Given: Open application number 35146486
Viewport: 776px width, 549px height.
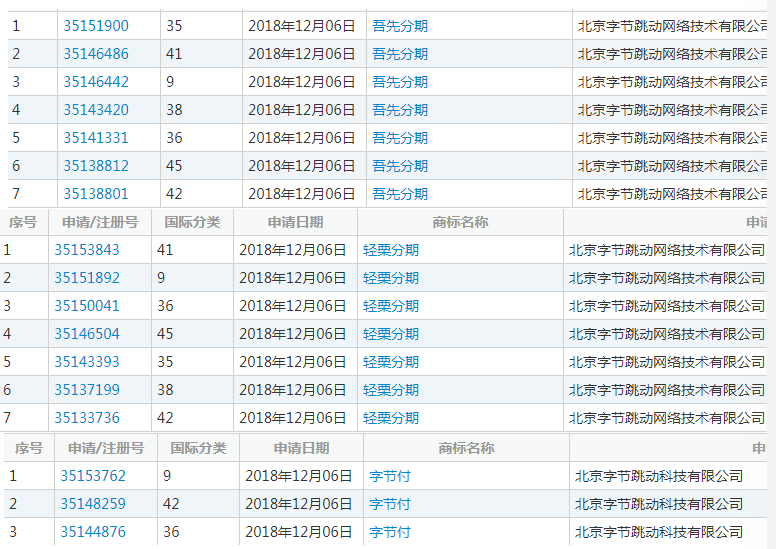Looking at the screenshot, I should click(96, 54).
